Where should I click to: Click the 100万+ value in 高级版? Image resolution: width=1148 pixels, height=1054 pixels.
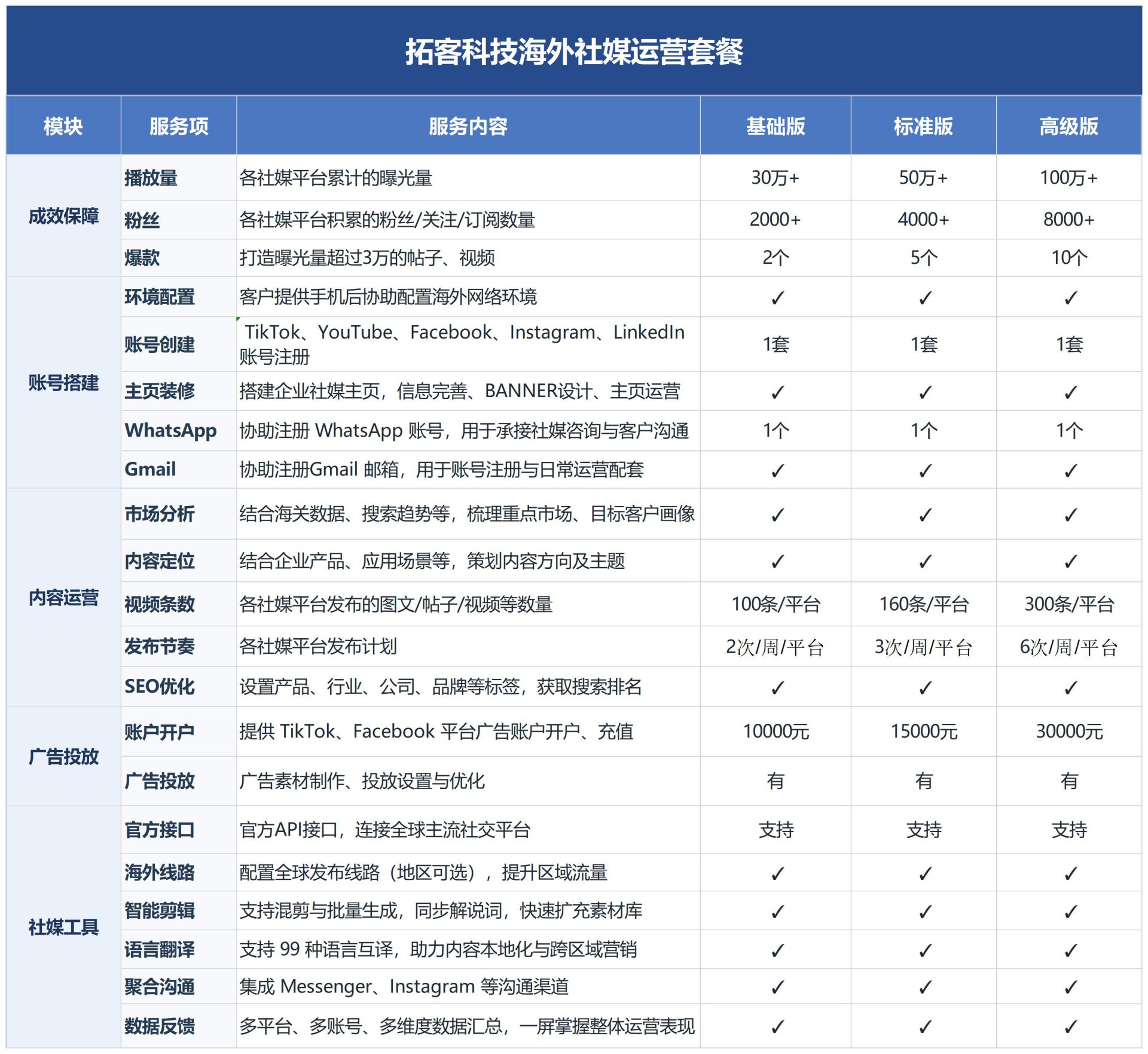pos(1069,178)
